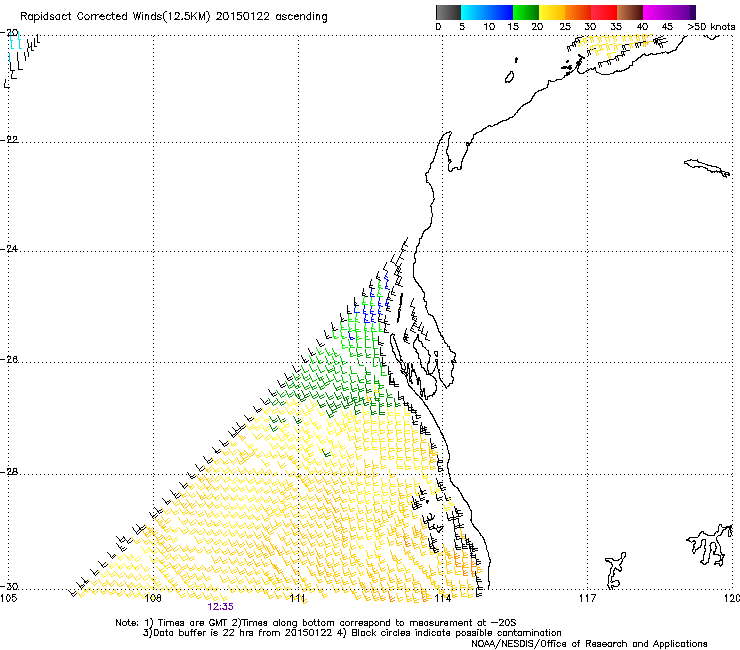
Task: Click the purple 12:35 time label
Action: pos(220,607)
